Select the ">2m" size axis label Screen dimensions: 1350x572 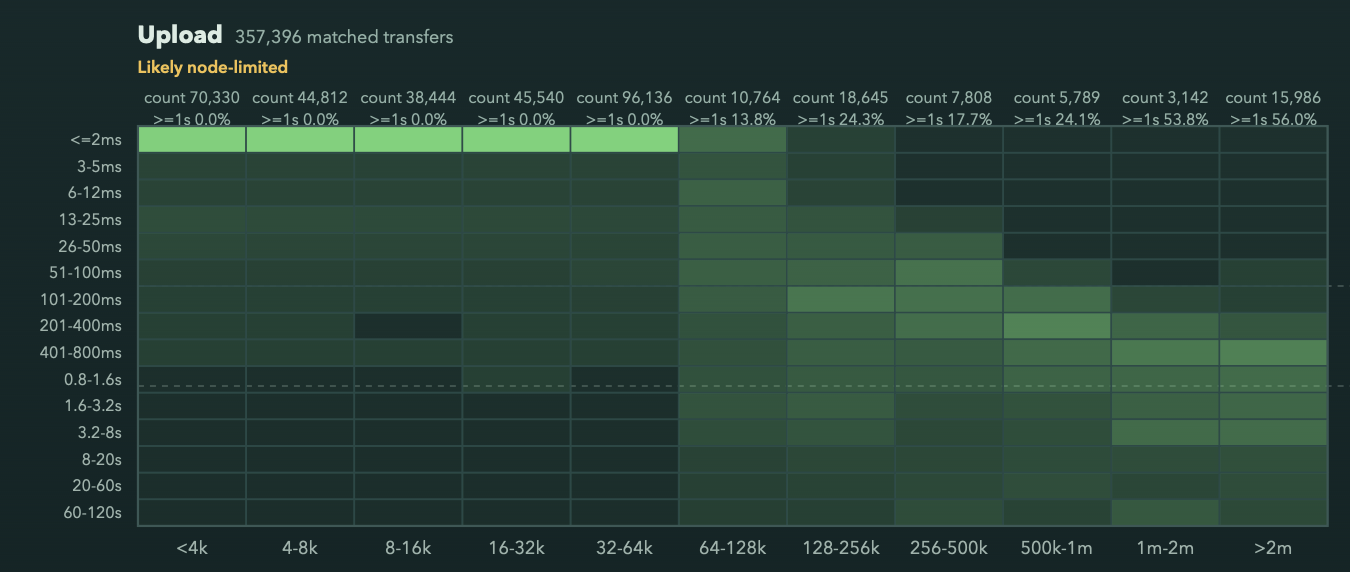click(x=1273, y=547)
